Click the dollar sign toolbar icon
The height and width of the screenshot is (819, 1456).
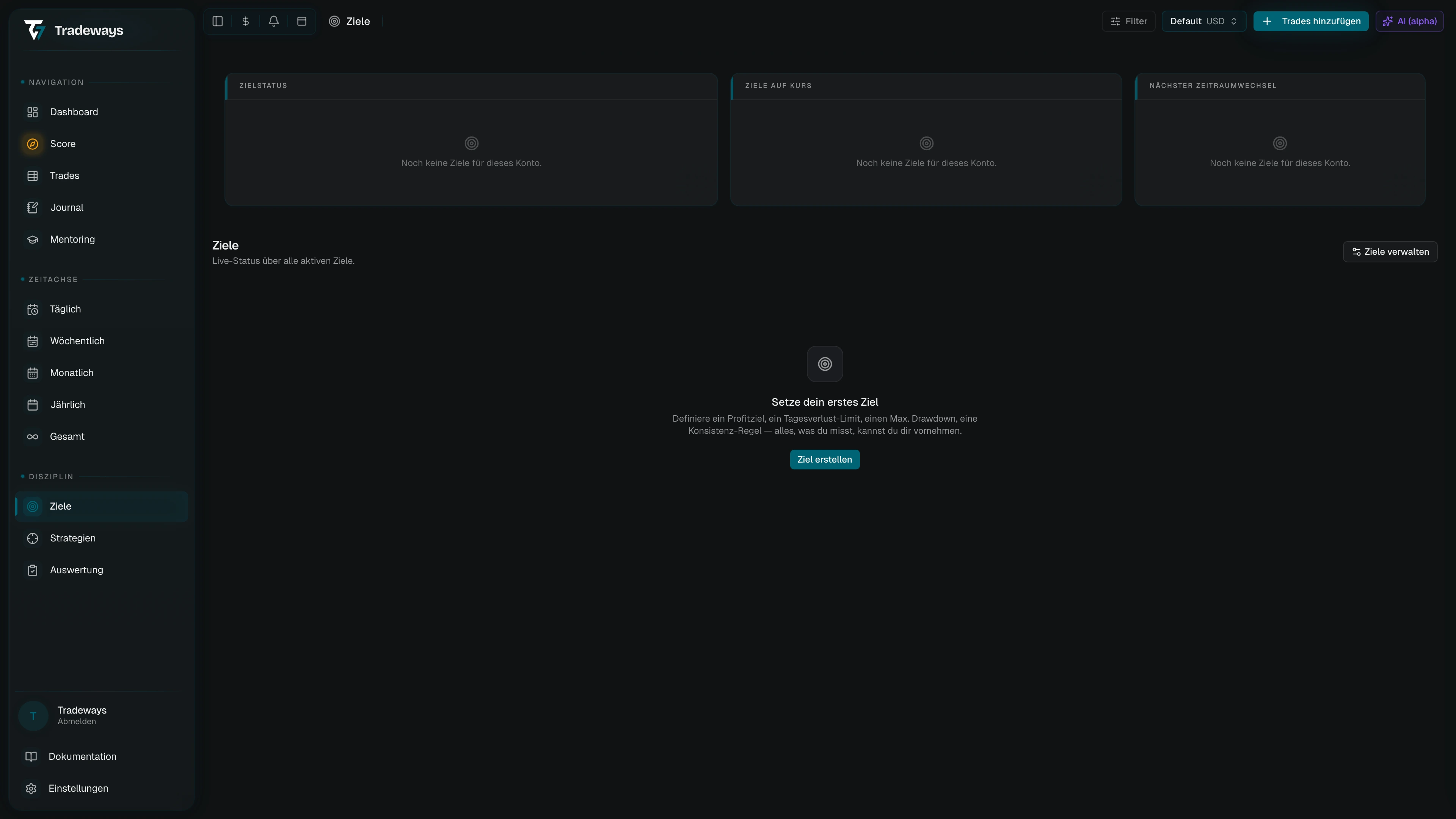(245, 21)
